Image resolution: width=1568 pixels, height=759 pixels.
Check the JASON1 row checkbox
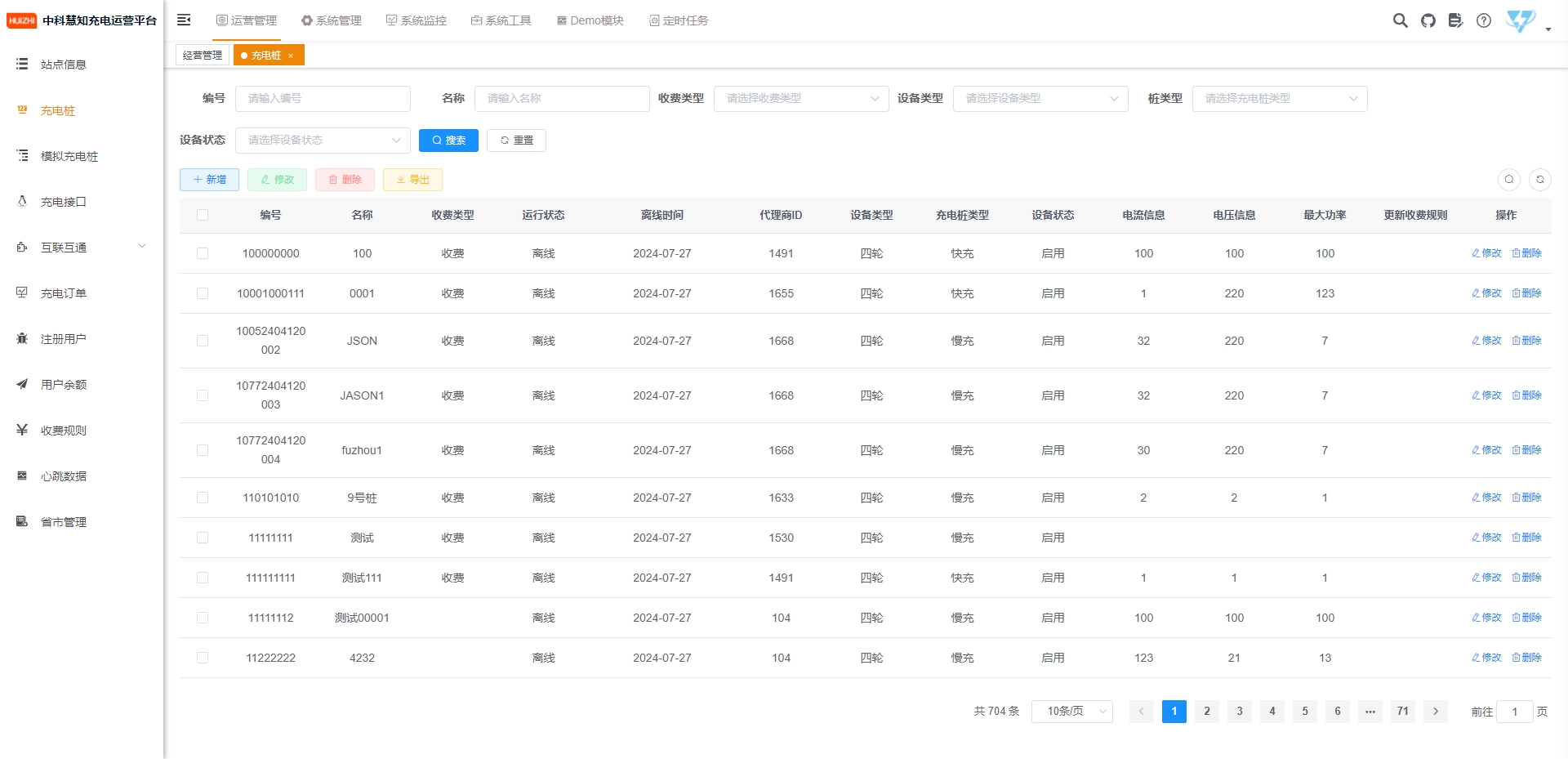[x=203, y=395]
